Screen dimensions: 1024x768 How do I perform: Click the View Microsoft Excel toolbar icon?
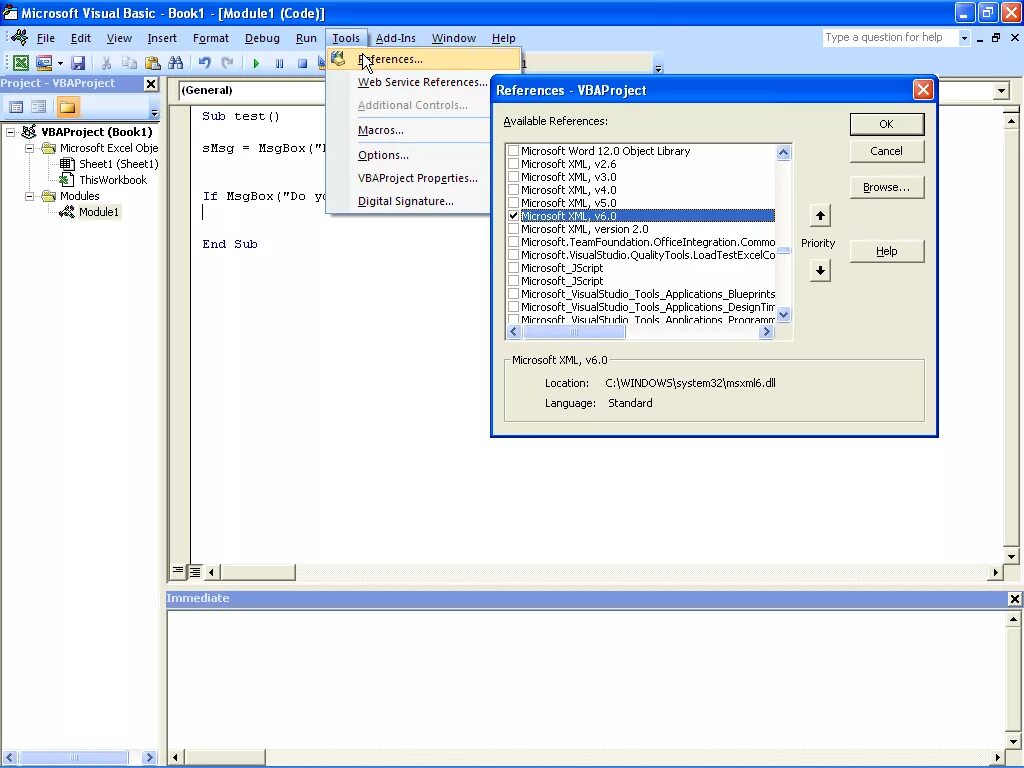[x=21, y=63]
